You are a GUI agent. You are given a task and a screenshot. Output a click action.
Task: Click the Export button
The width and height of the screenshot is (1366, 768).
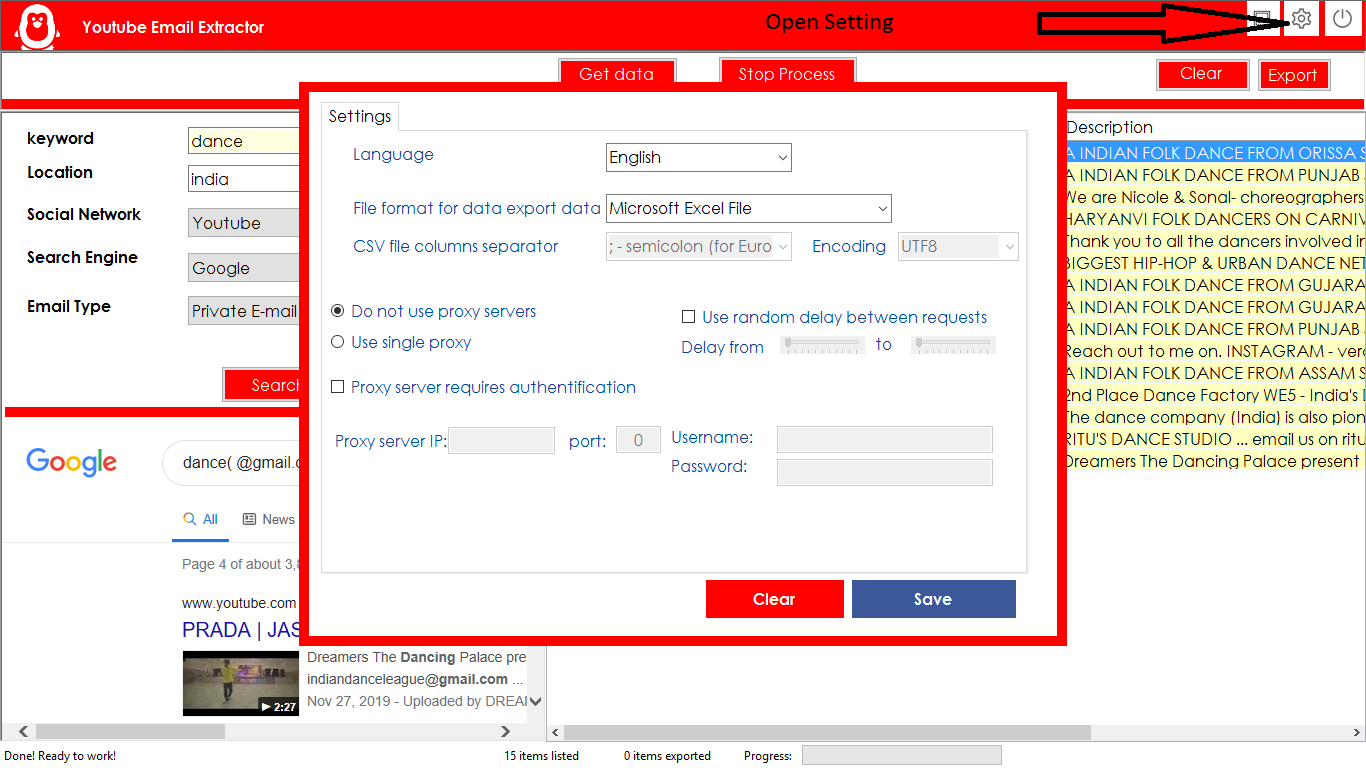coord(1294,74)
